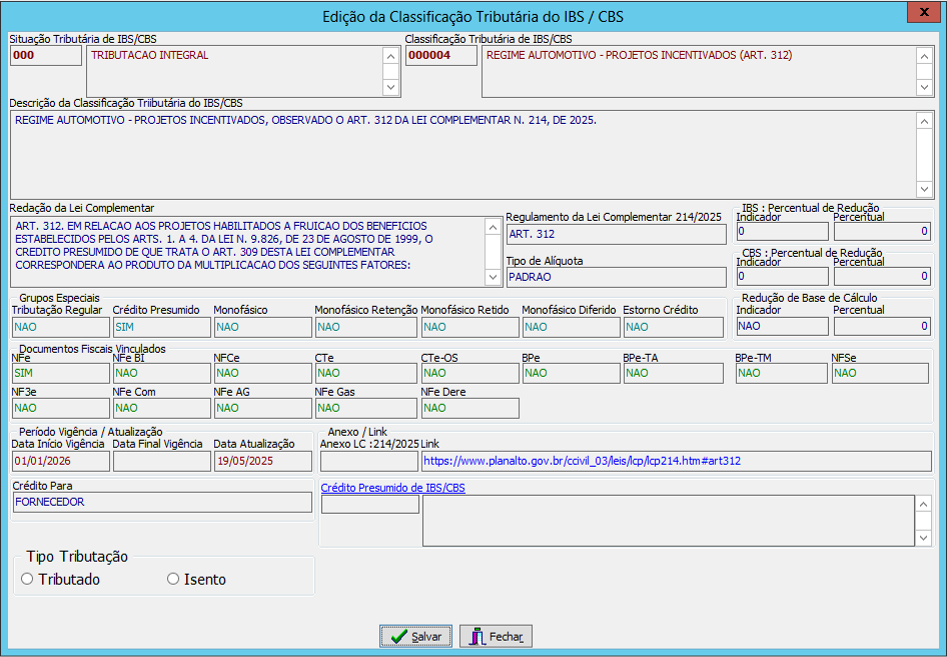
Task: Click the Classificação Tributária code field 000004
Action: [441, 56]
